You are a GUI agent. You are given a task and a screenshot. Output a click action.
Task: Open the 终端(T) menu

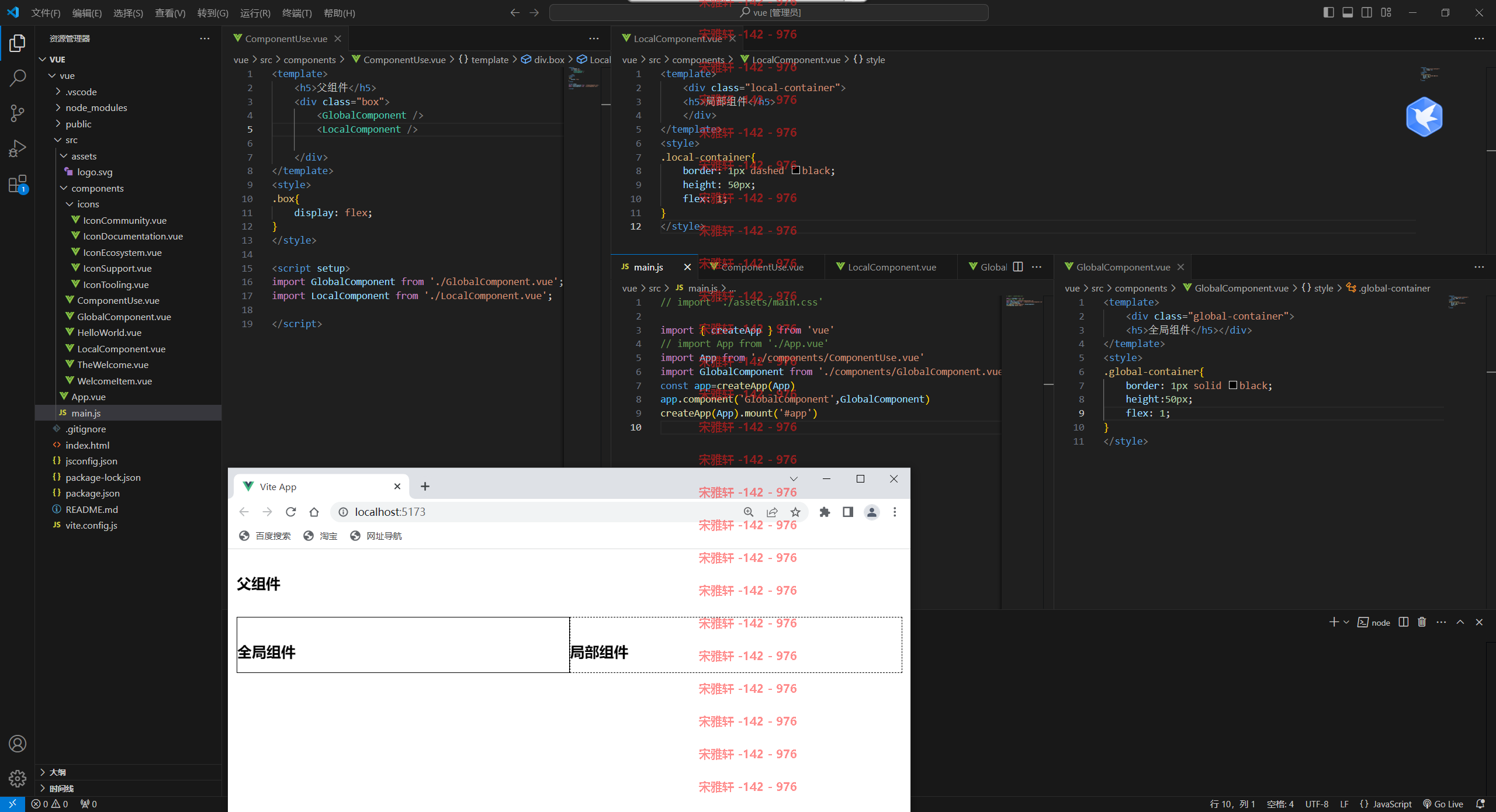[297, 13]
